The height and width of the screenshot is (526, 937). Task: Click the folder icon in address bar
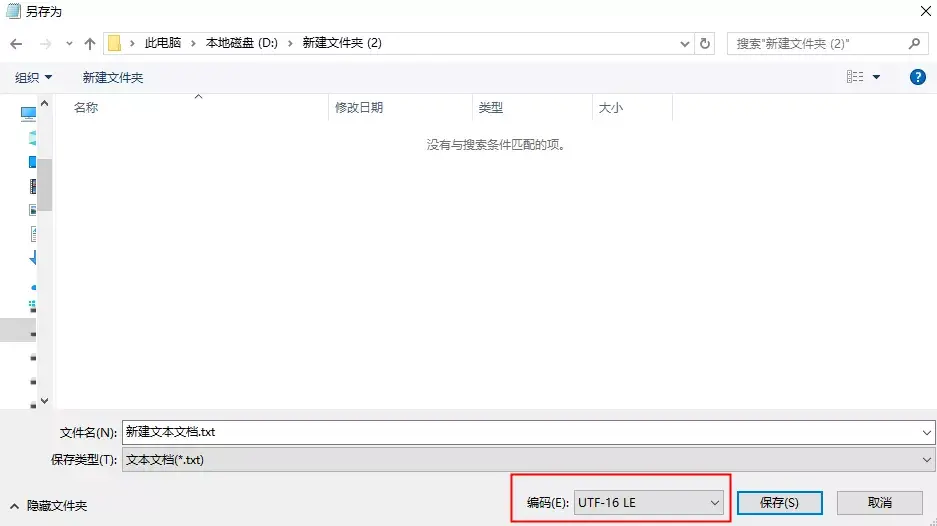pos(114,43)
